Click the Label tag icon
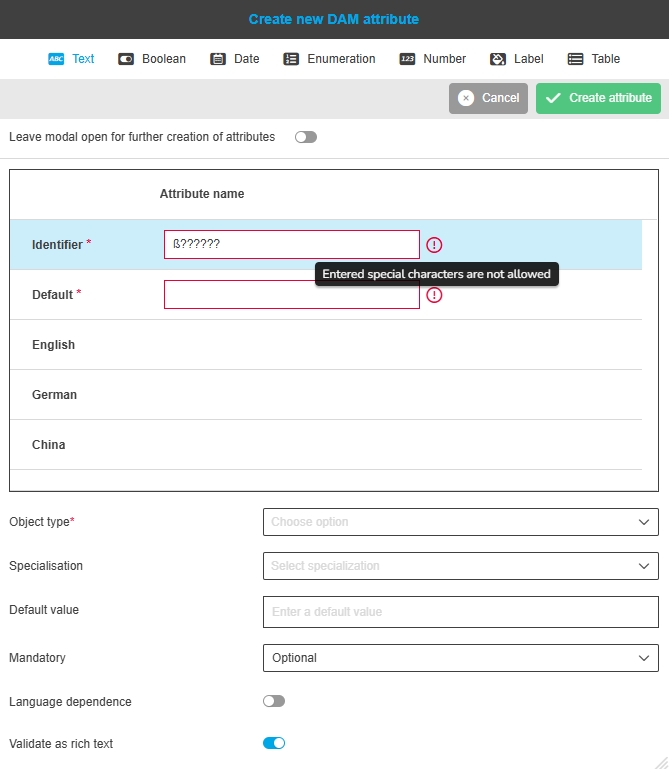 498,59
